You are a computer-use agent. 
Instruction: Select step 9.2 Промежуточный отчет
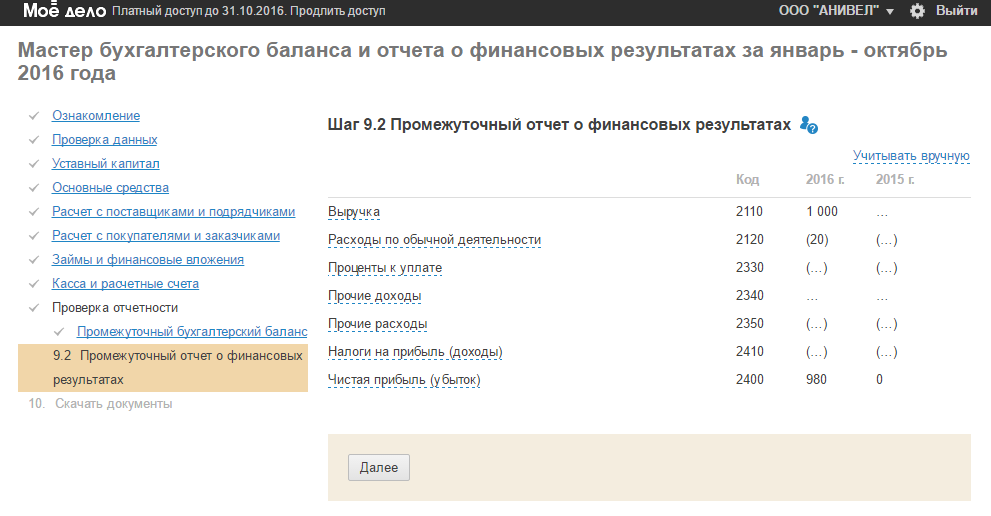(x=162, y=367)
